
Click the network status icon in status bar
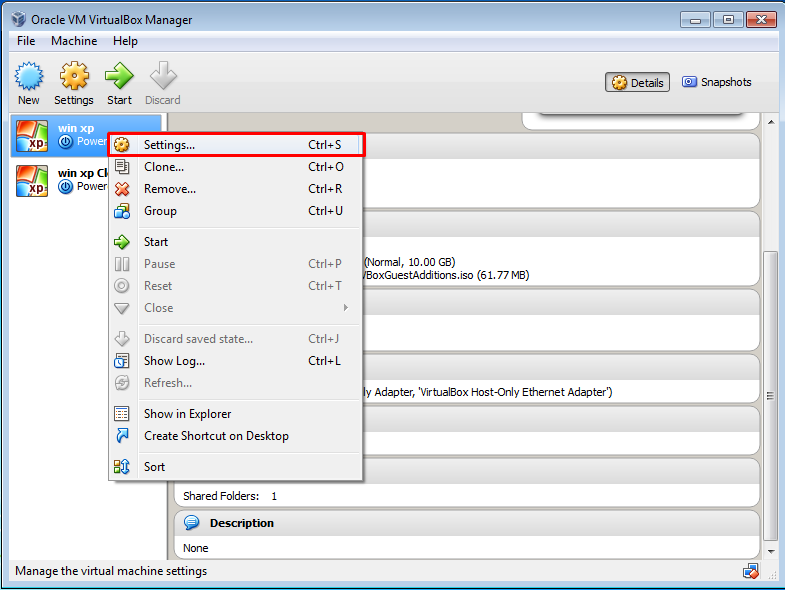pyautogui.click(x=750, y=571)
